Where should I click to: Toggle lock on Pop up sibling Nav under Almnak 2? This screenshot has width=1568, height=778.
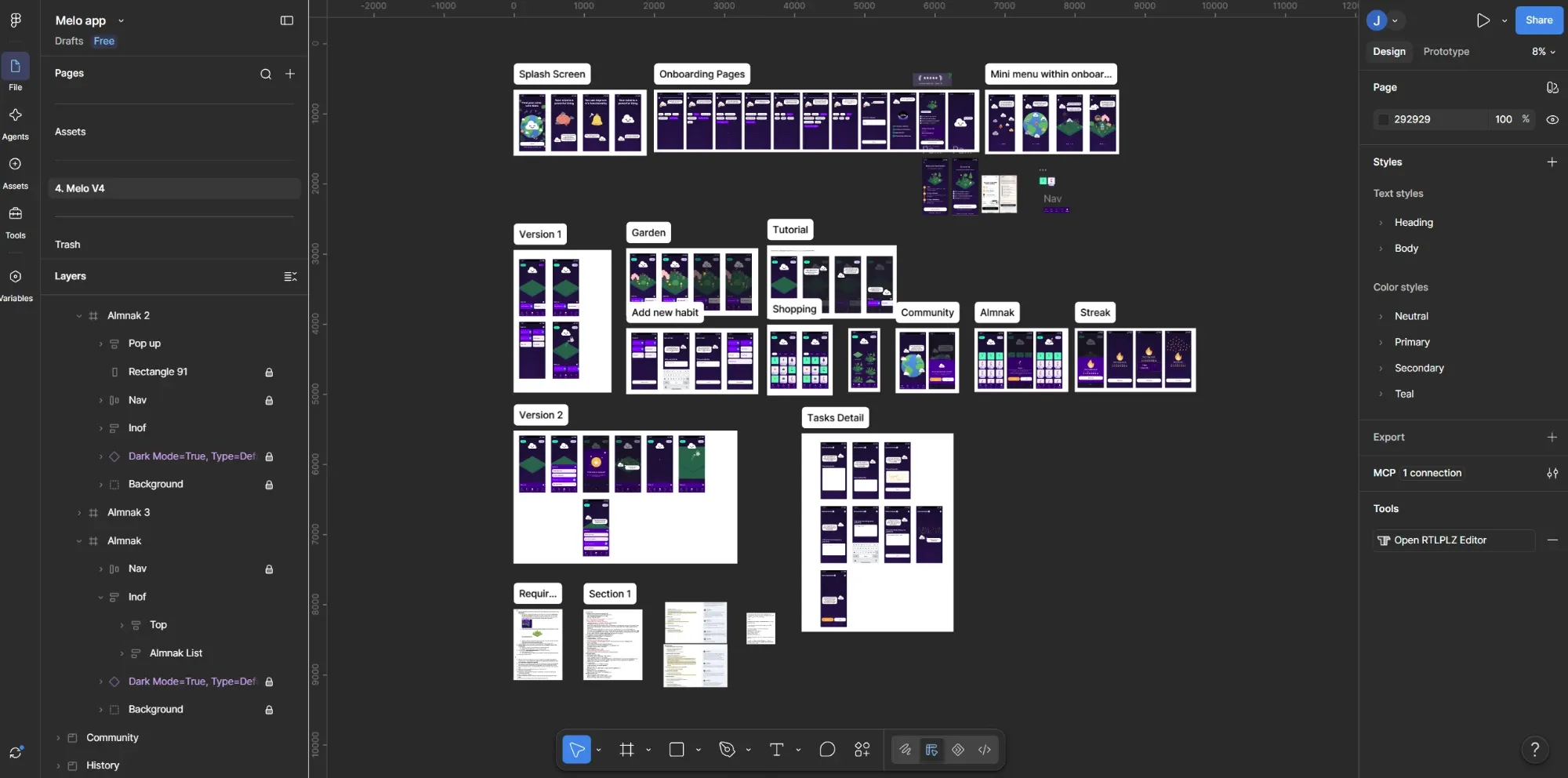[x=269, y=400]
